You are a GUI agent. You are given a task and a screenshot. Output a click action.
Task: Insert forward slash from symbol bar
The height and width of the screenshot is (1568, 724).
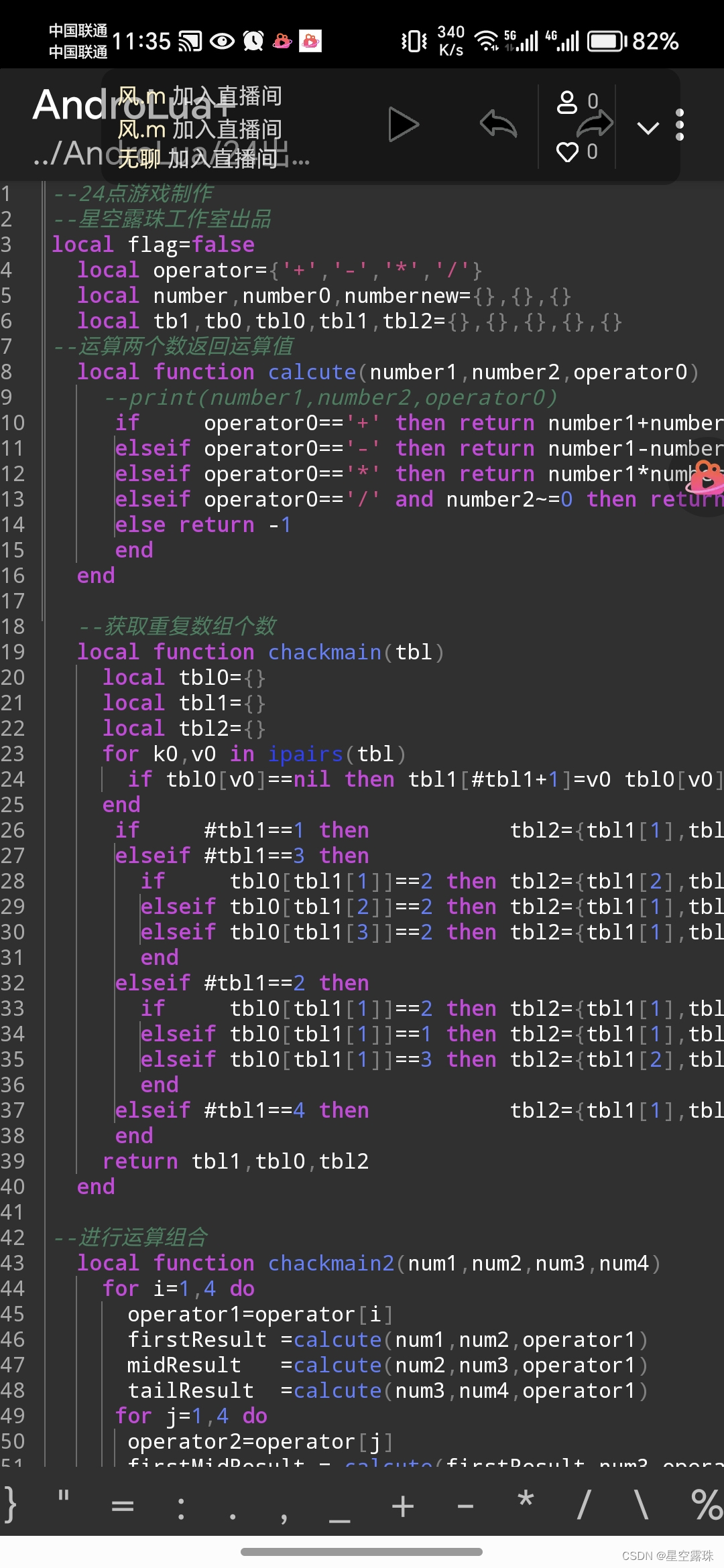tap(584, 1504)
